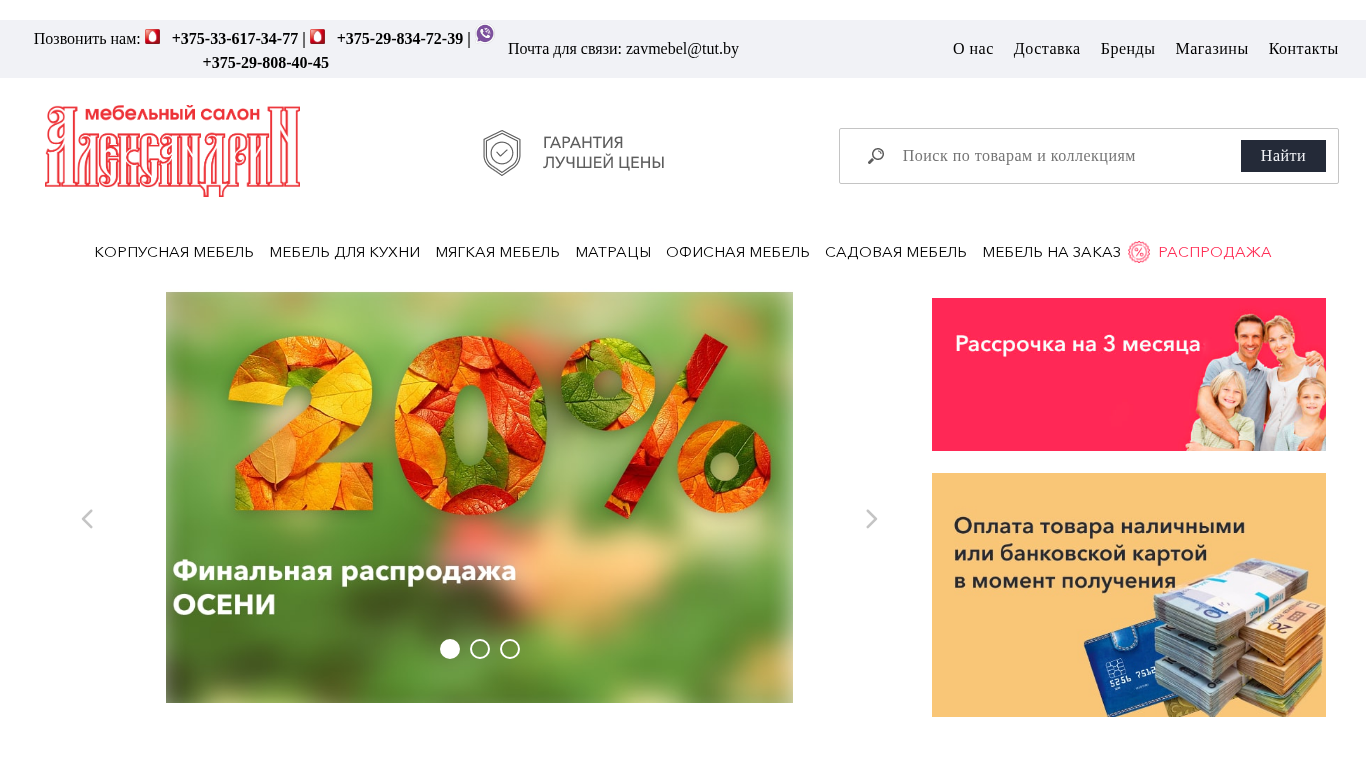Open the Мягкая мебель menu item
Viewport: 1366px width, 768px height.
pos(498,252)
